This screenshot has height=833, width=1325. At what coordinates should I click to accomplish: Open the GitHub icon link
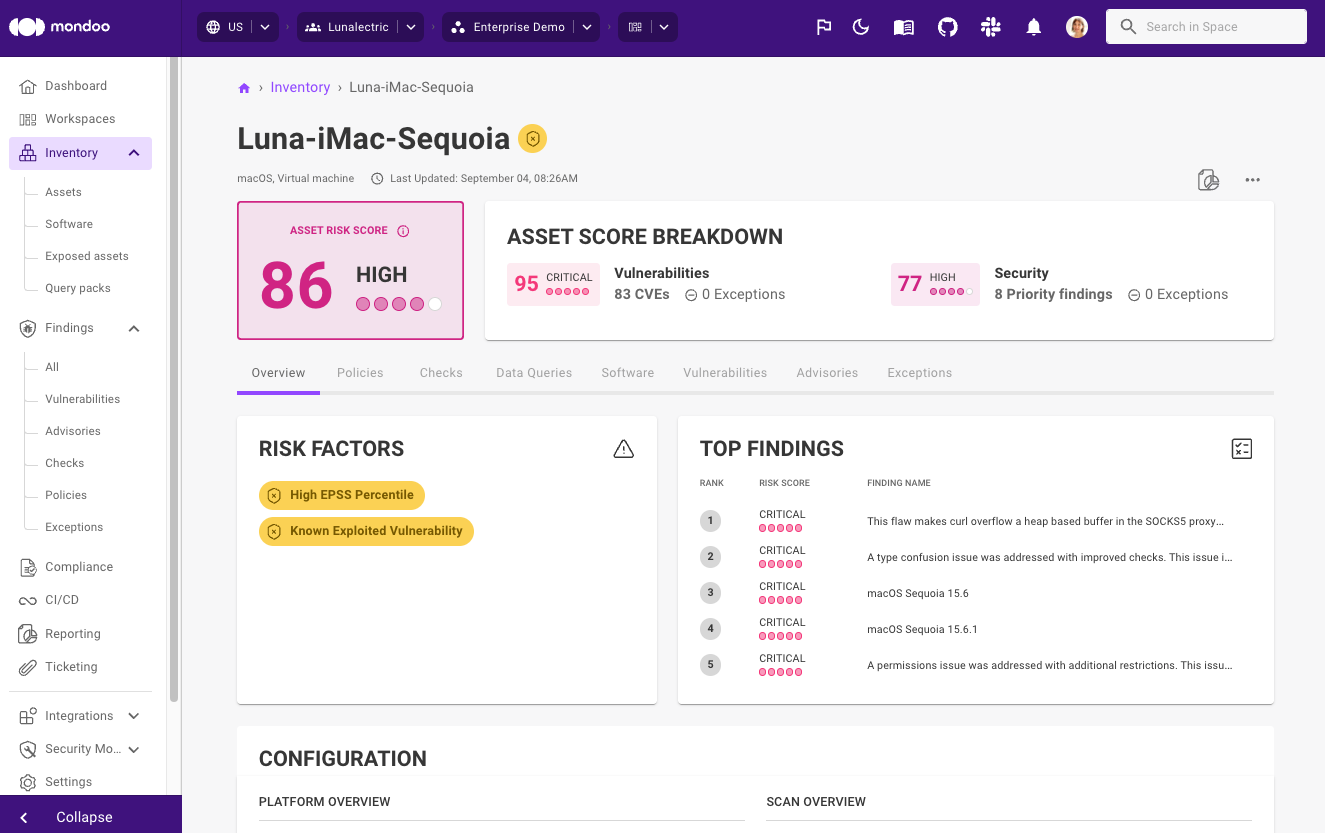948,28
